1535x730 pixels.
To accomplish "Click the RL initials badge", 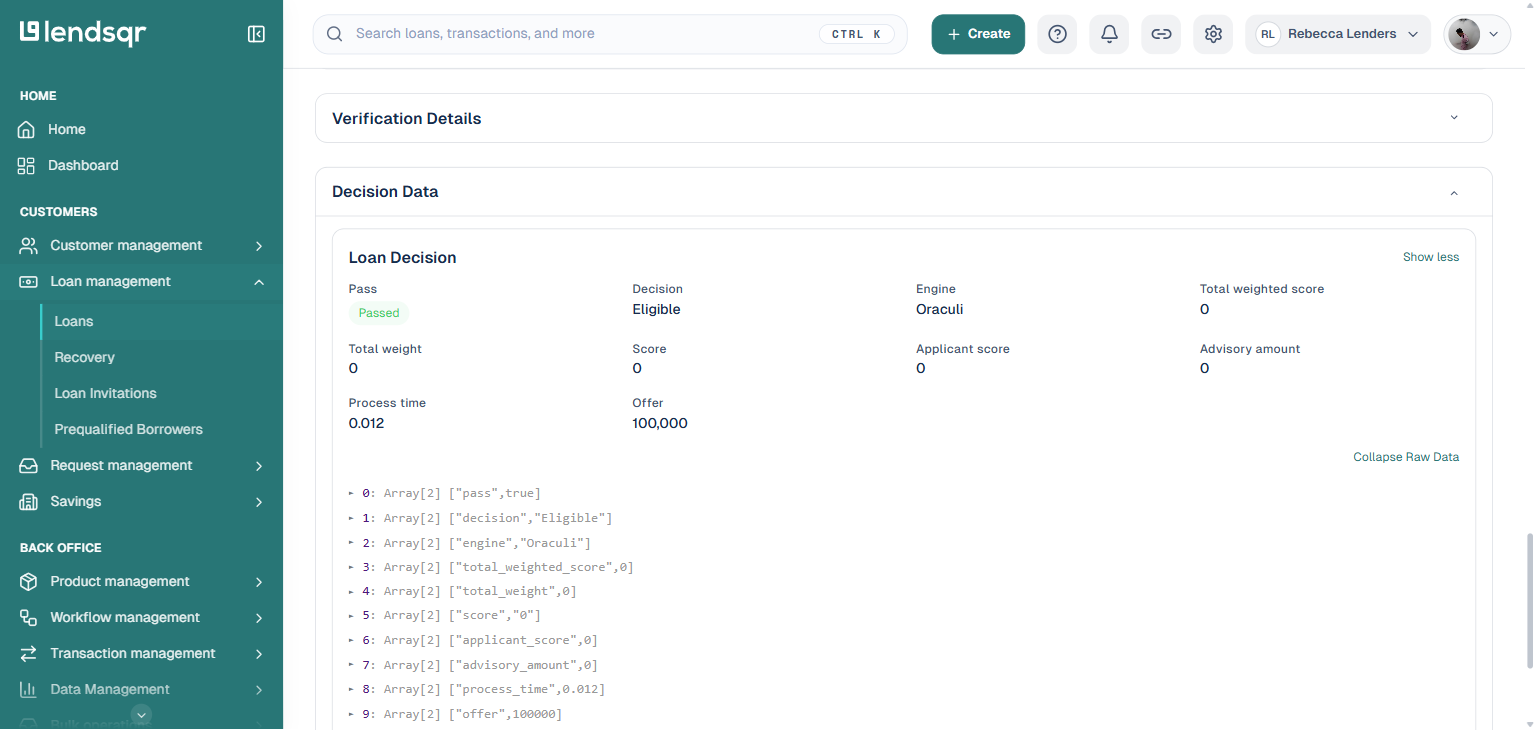I will (x=1268, y=34).
